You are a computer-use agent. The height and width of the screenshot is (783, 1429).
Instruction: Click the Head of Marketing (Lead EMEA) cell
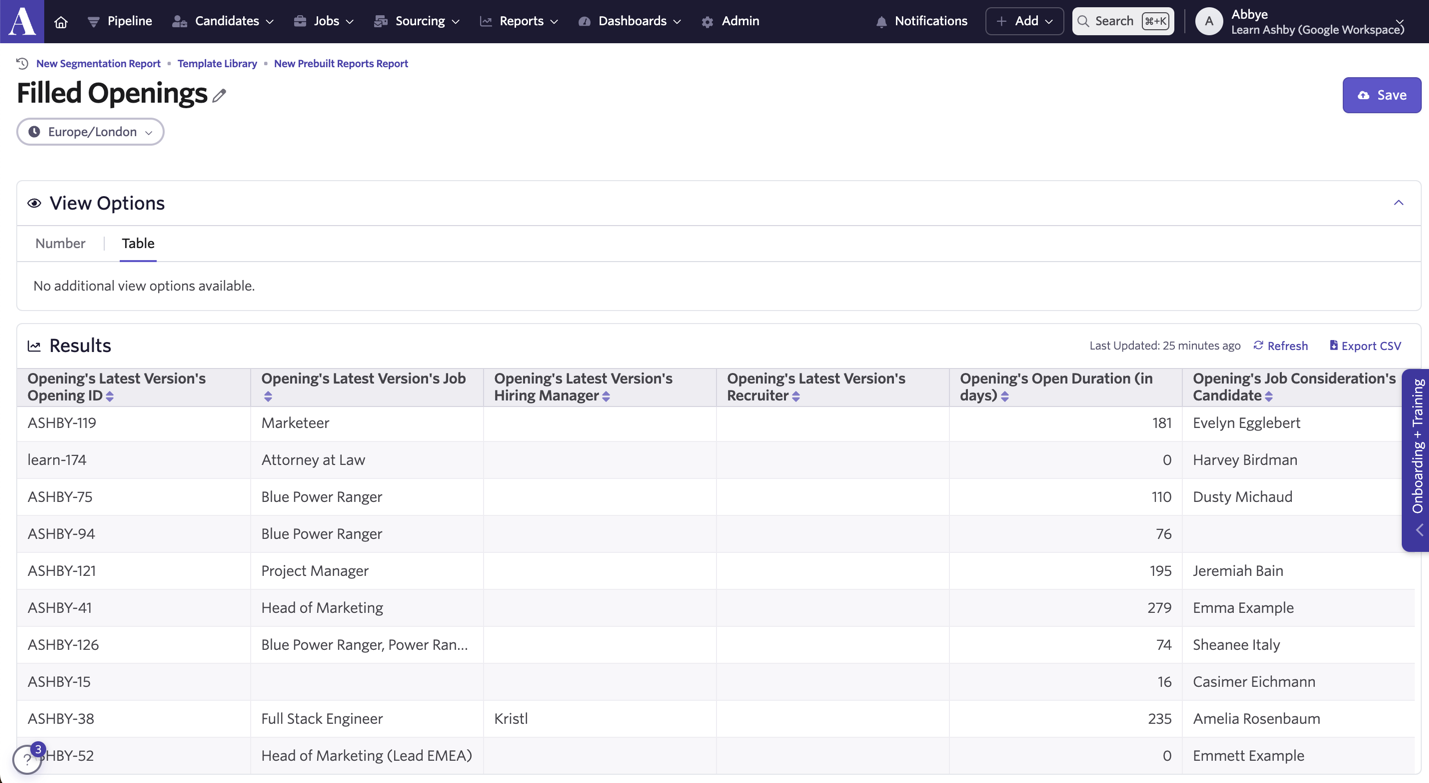click(x=367, y=756)
